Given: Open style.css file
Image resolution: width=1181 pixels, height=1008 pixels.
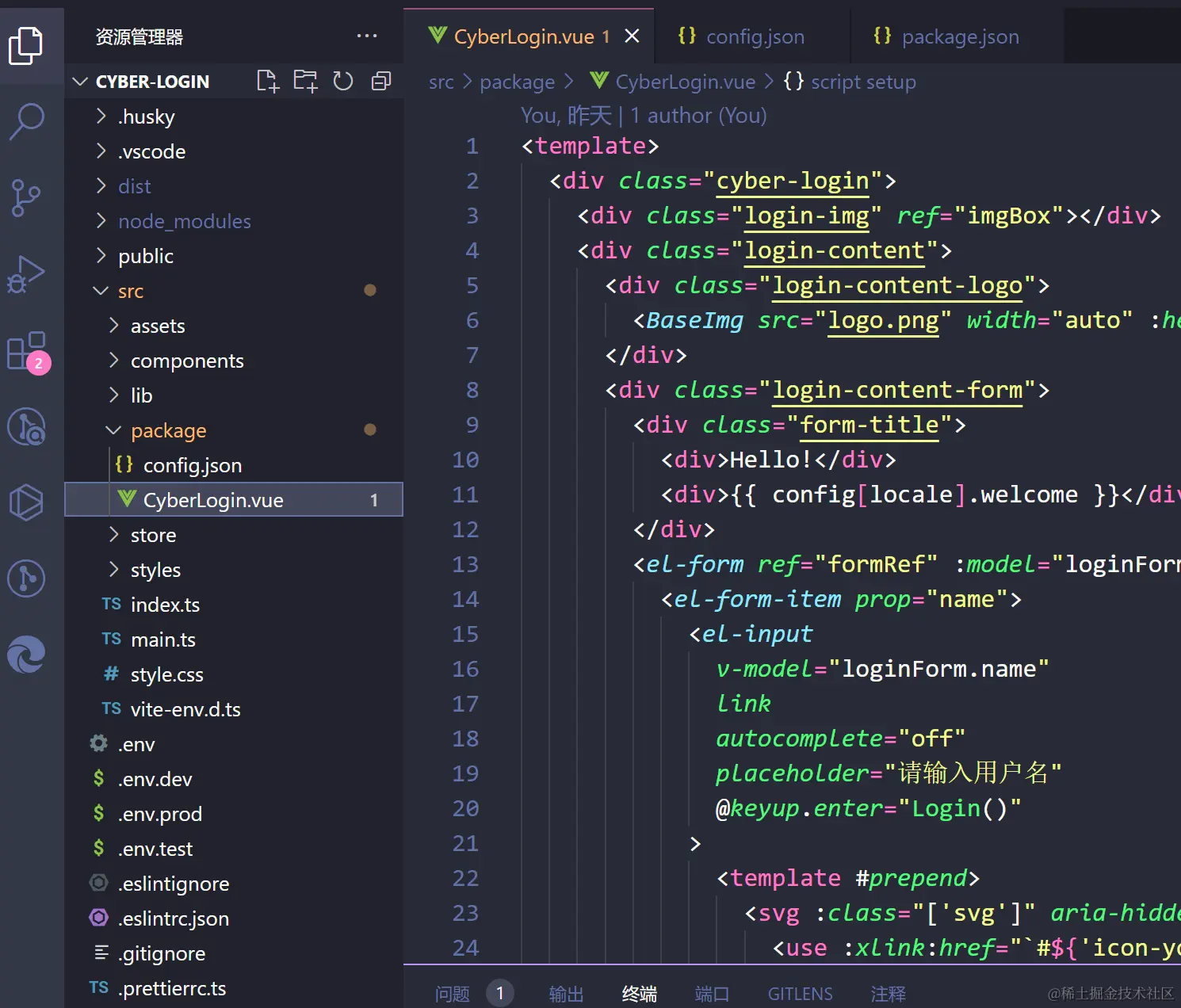Looking at the screenshot, I should pyautogui.click(x=234, y=674).
